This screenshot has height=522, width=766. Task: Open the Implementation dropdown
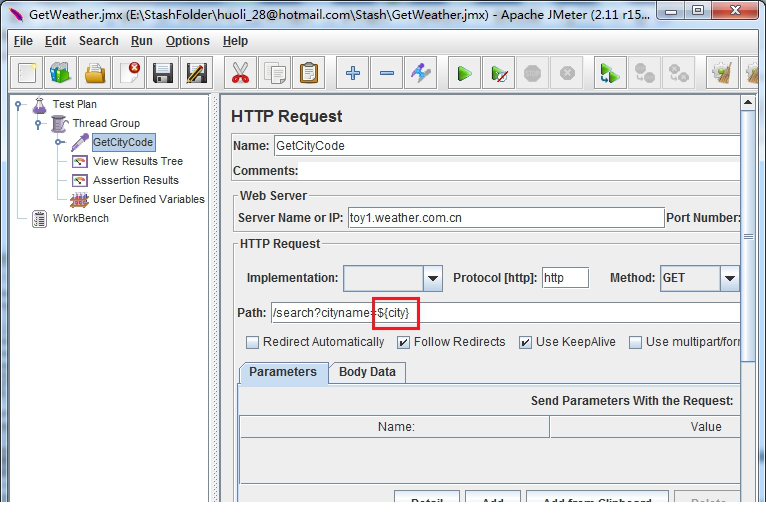coord(433,278)
